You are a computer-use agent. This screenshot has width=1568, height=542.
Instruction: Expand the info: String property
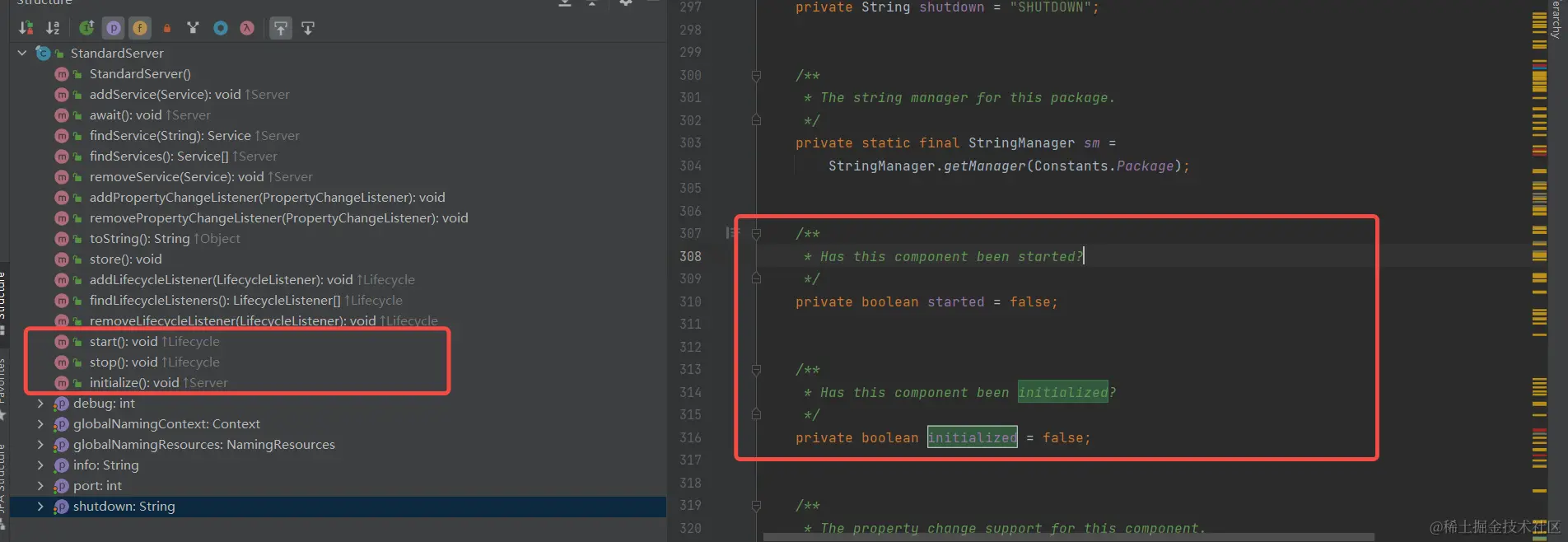(x=40, y=465)
